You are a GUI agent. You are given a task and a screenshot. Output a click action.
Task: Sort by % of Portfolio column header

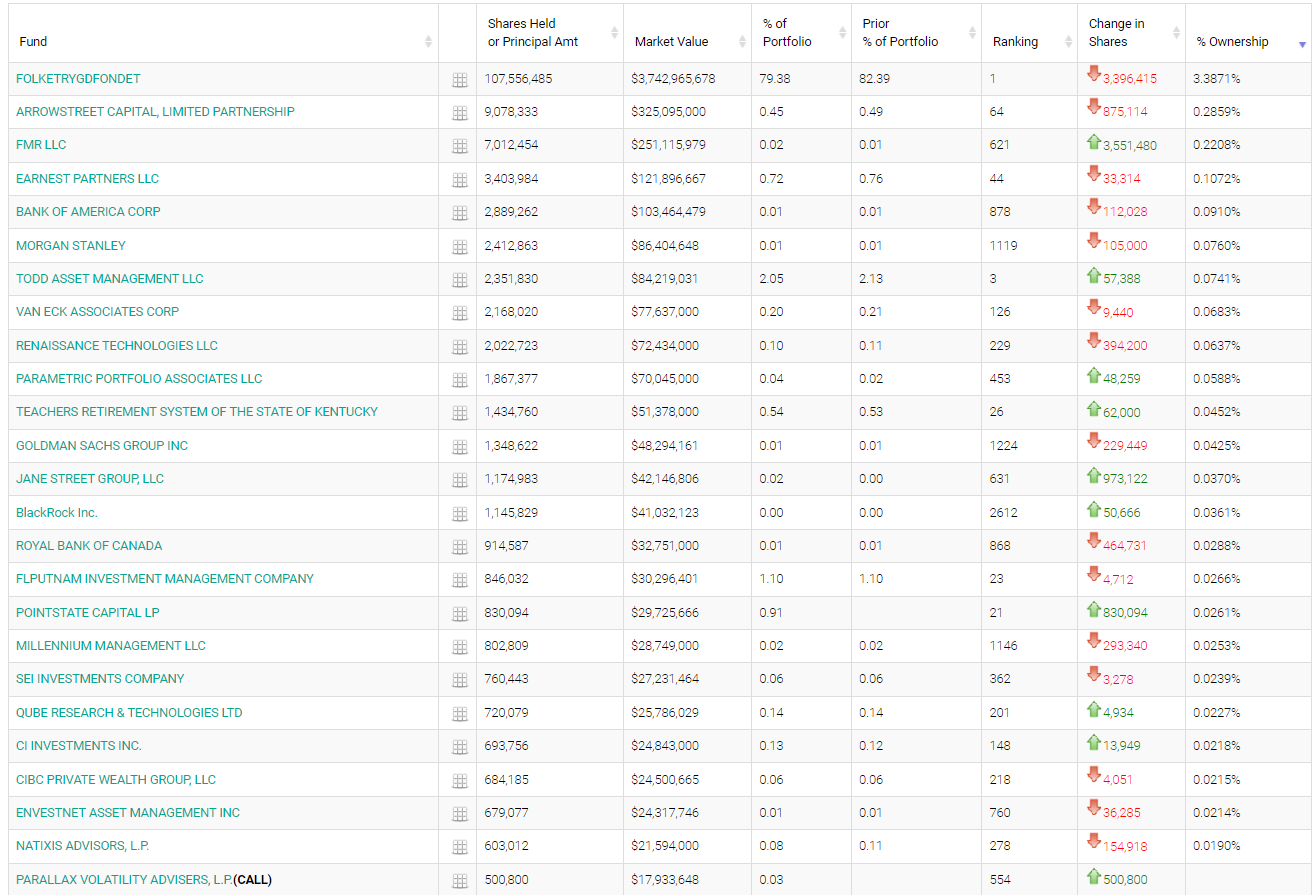click(x=800, y=33)
